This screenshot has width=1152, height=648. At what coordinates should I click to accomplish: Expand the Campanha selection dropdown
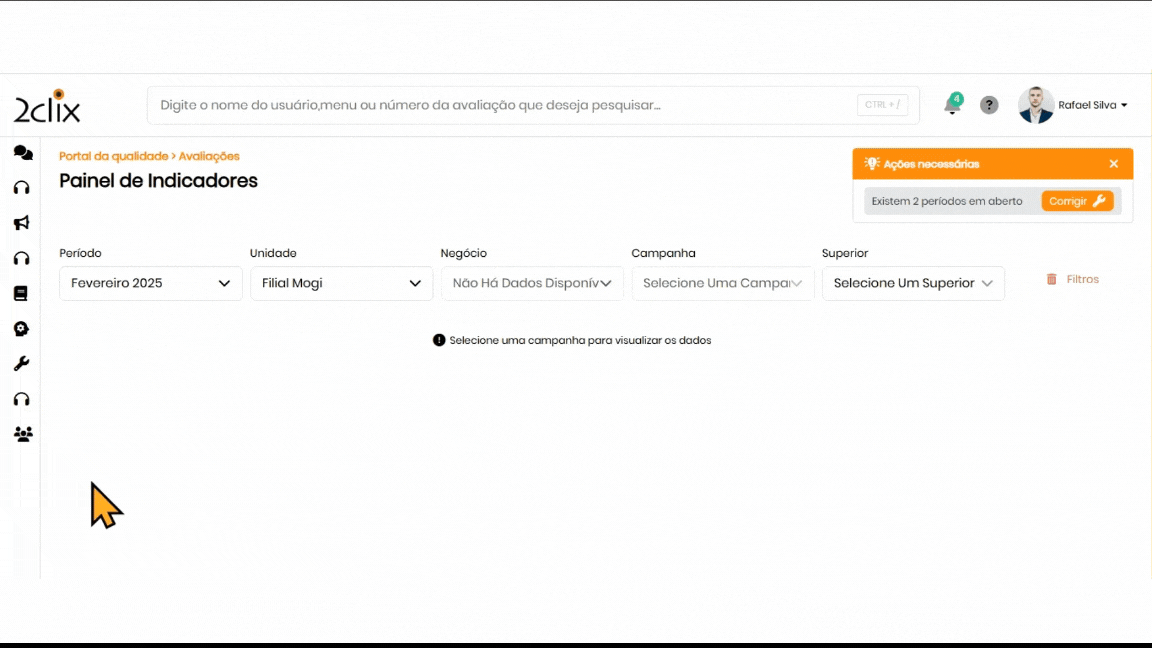pyautogui.click(x=722, y=283)
